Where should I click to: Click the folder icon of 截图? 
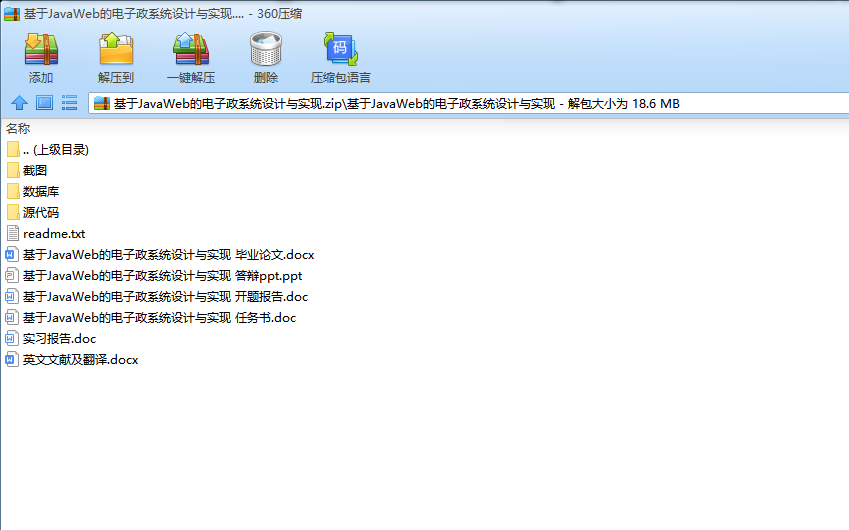[x=13, y=171]
